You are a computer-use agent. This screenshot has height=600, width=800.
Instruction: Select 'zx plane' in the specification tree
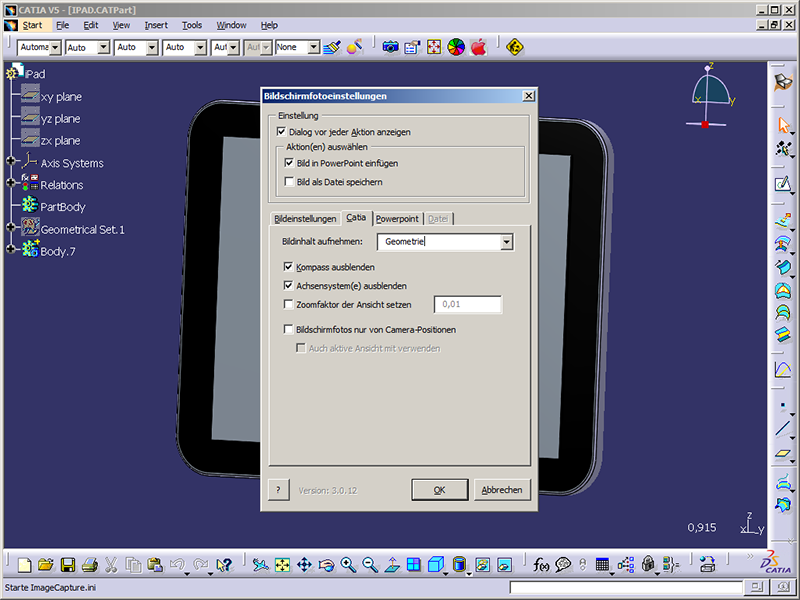60,141
